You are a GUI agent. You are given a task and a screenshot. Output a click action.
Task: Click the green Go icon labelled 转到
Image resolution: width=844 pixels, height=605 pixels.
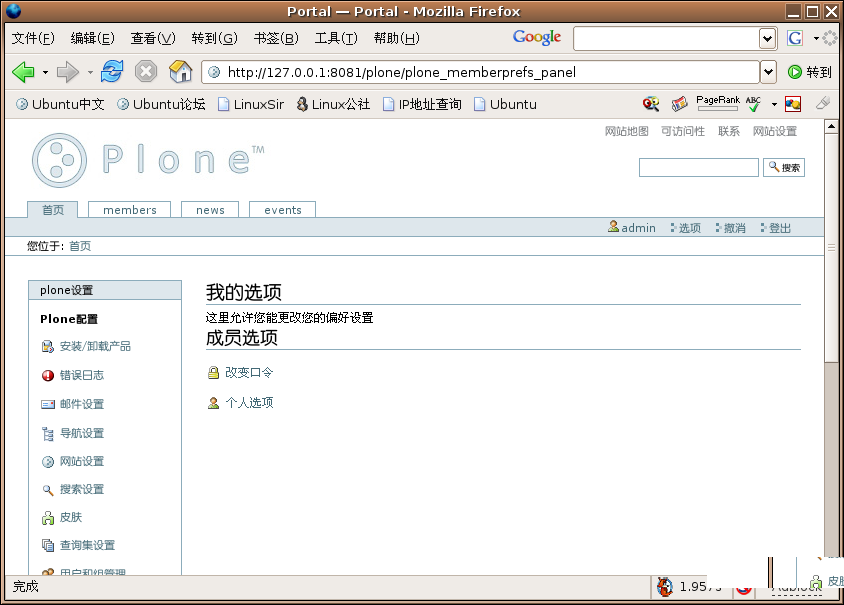810,72
